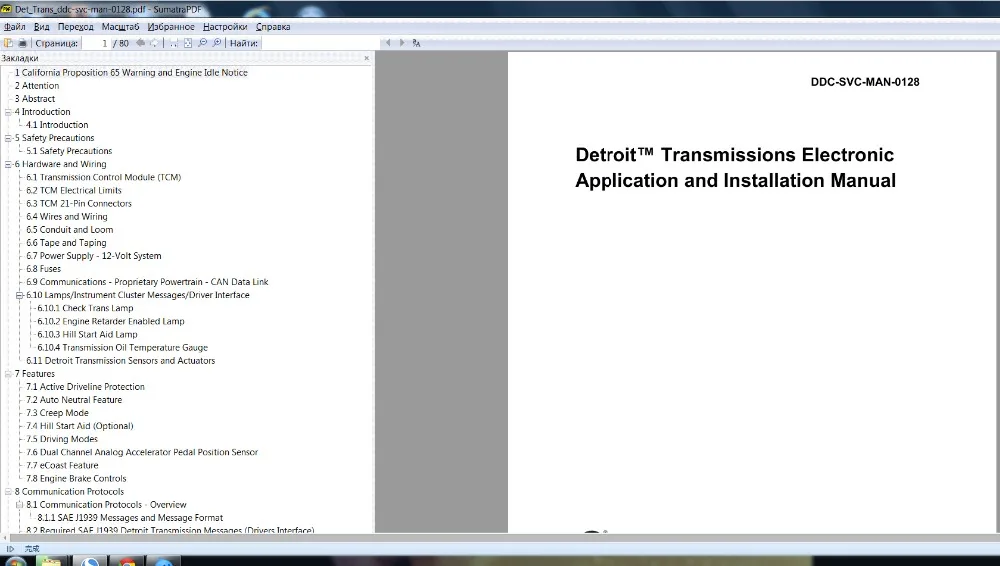Select the 2 Attention bookmark

[36, 86]
